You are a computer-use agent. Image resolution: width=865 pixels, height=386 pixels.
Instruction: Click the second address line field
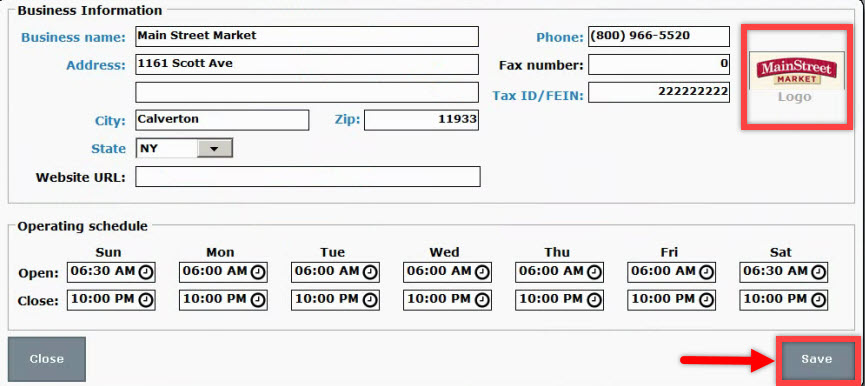307,92
